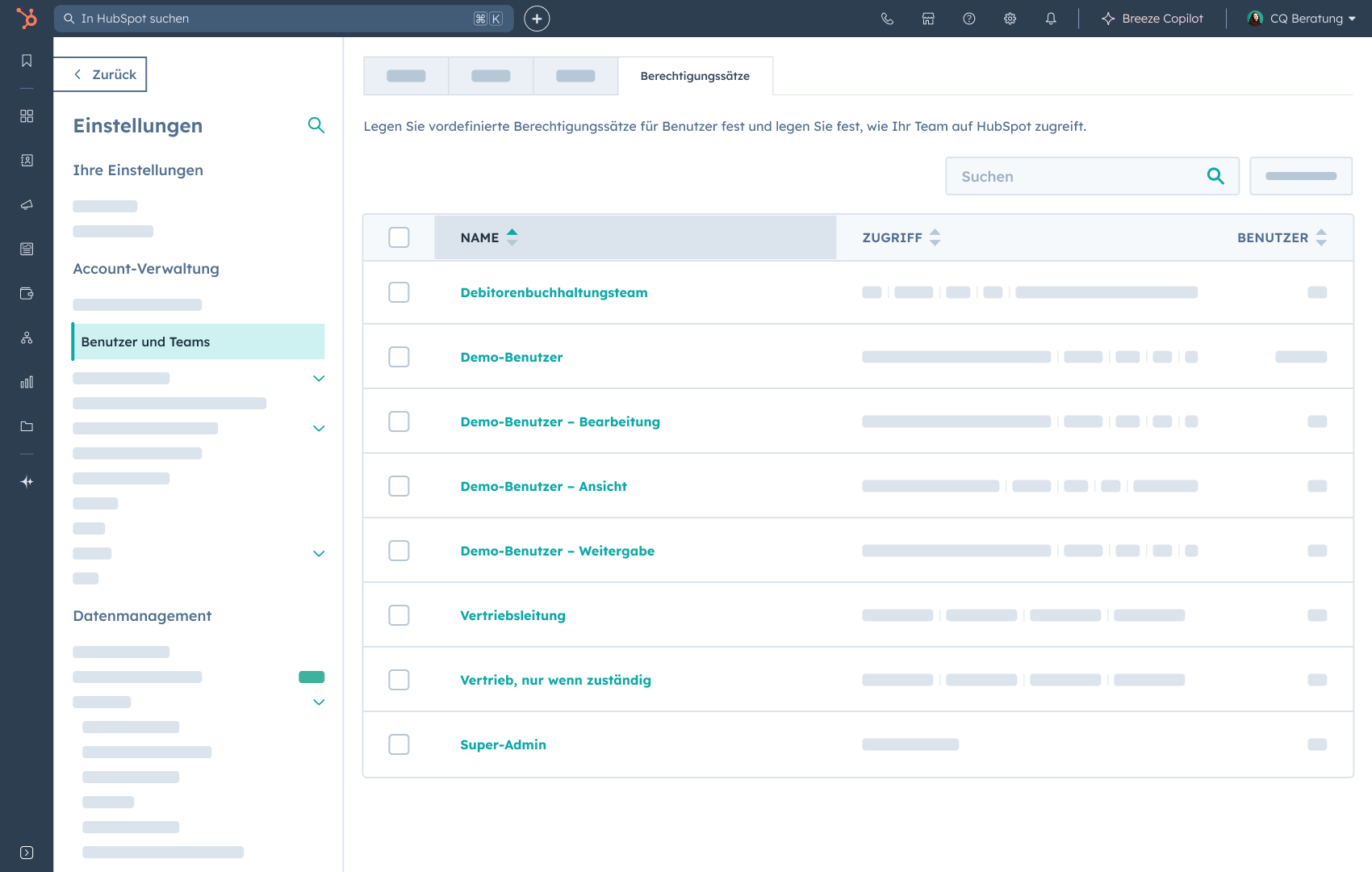The width and height of the screenshot is (1372, 872).
Task: Open the CQ Beratung account dropdown
Action: click(1301, 19)
